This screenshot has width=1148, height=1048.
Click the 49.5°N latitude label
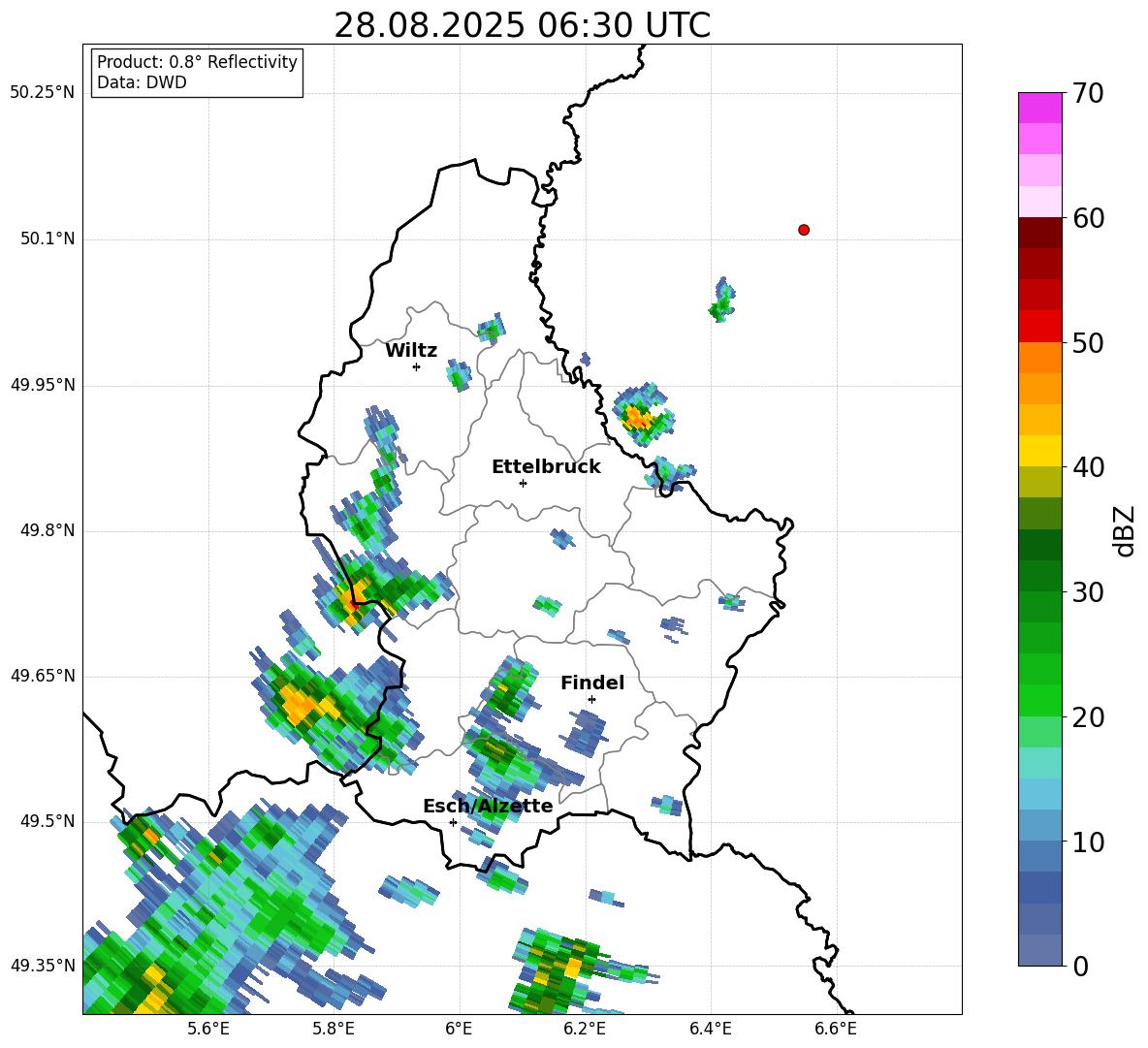[x=48, y=821]
